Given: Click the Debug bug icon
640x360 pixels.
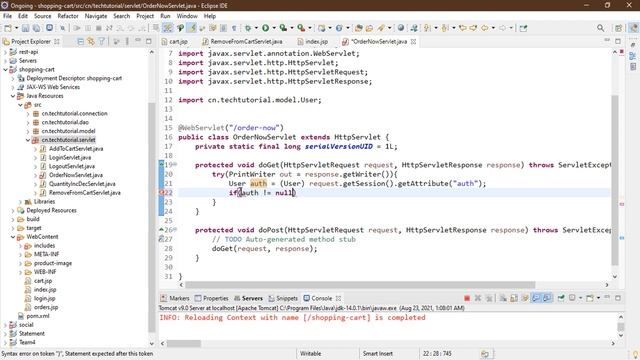Looking at the screenshot, I should click(248, 28).
